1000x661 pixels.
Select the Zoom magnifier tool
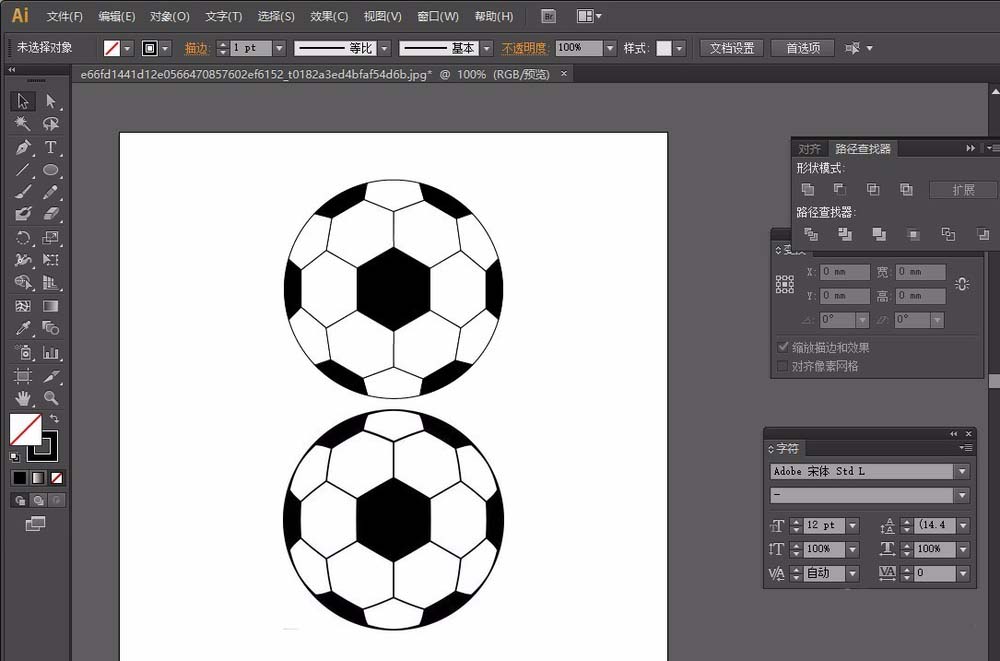click(50, 399)
